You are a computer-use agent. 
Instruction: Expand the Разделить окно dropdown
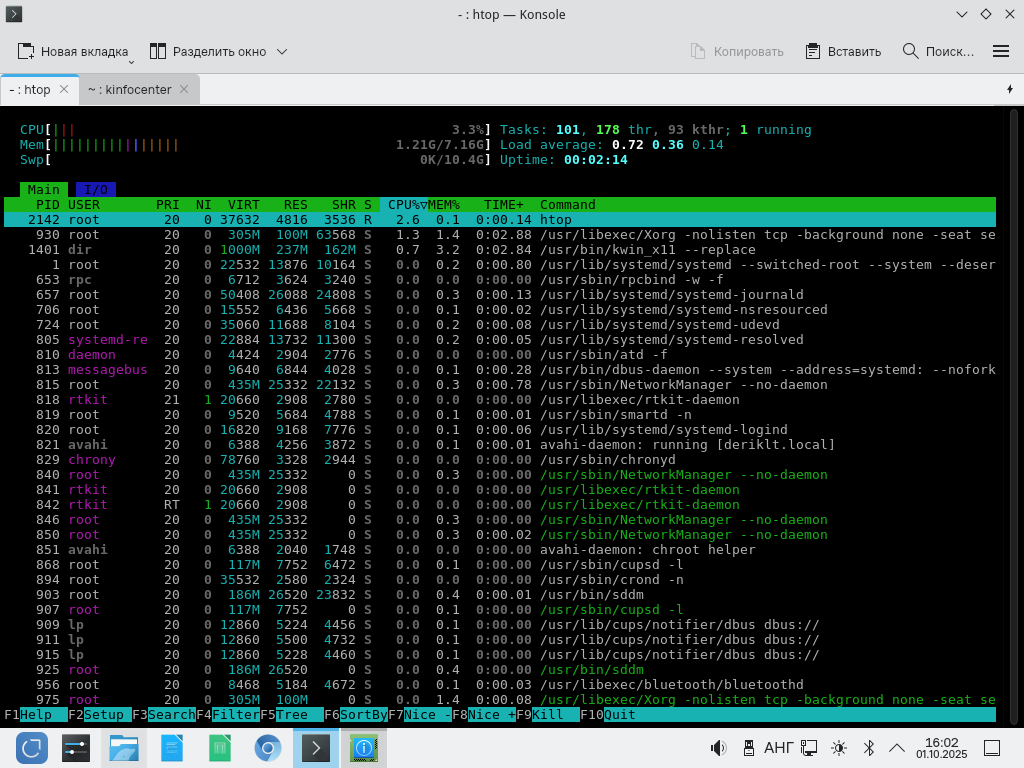[282, 51]
